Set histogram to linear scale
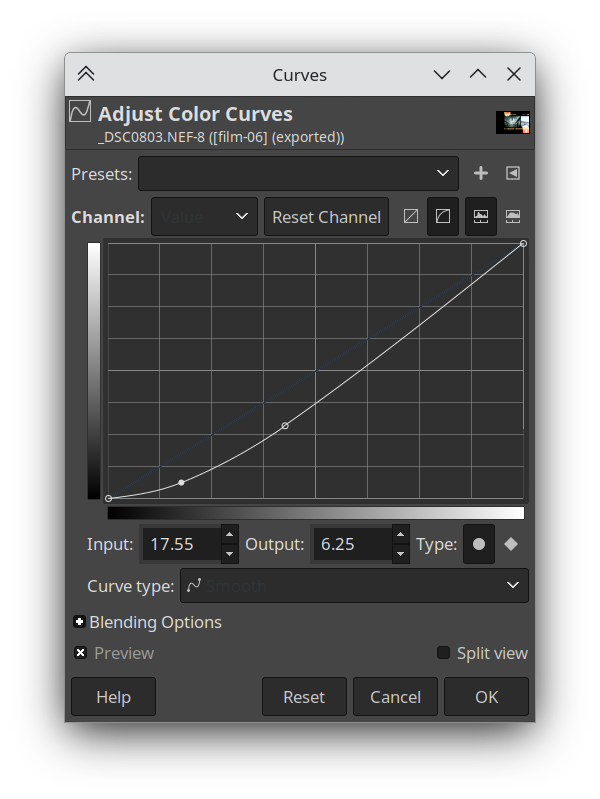The image size is (600, 799). [481, 216]
